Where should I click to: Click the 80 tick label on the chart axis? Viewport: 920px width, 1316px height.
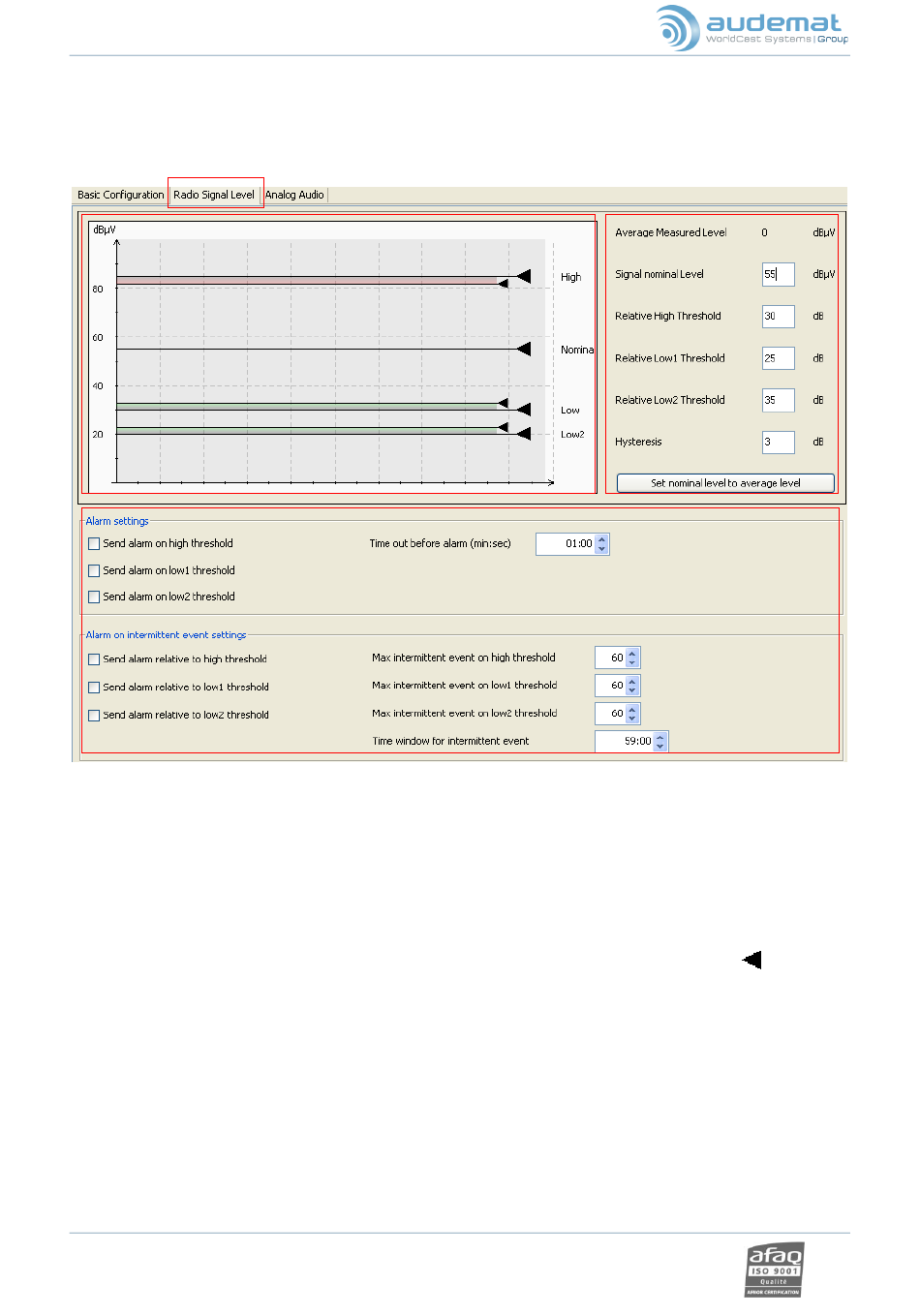pos(98,290)
